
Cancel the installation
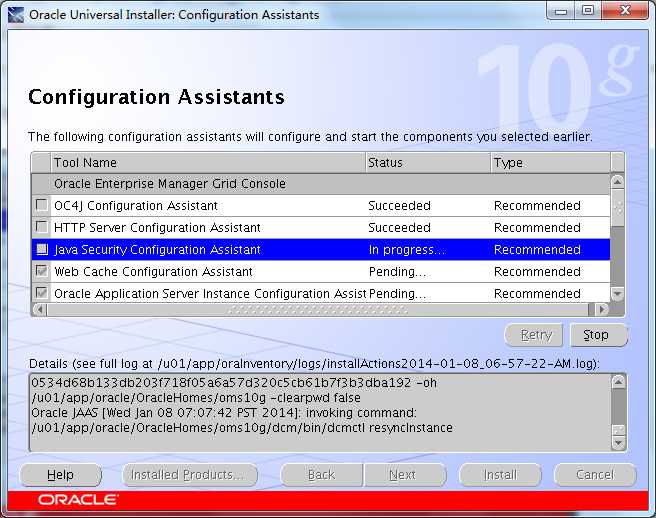click(595, 475)
